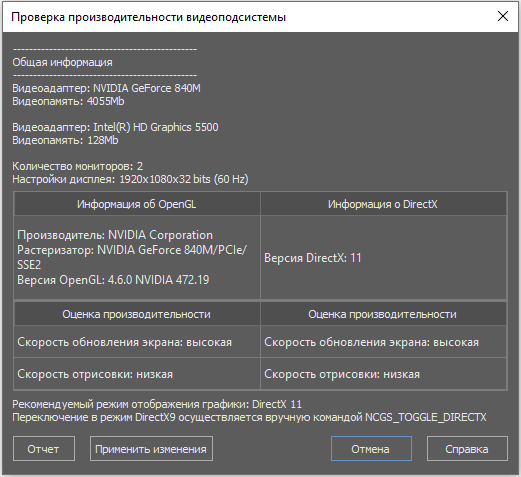Close the Проверка производительности видеоподсистемы dialog
Viewport: 521px width, 477px height.
(x=503, y=16)
